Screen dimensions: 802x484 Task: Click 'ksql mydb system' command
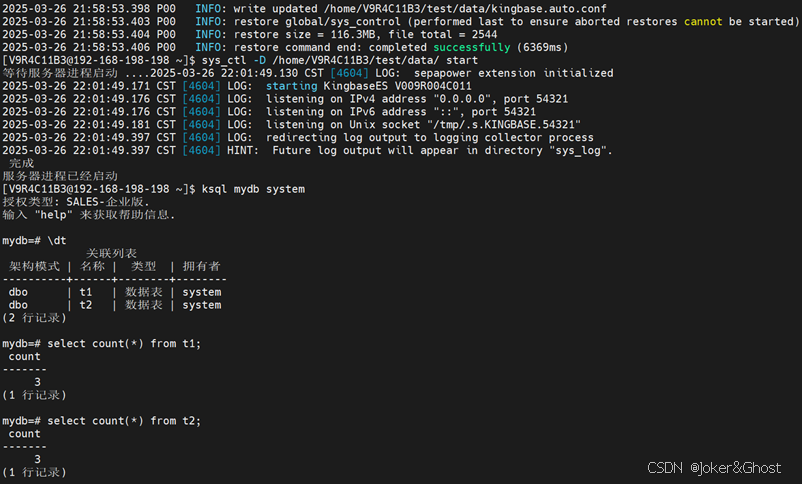[253, 189]
